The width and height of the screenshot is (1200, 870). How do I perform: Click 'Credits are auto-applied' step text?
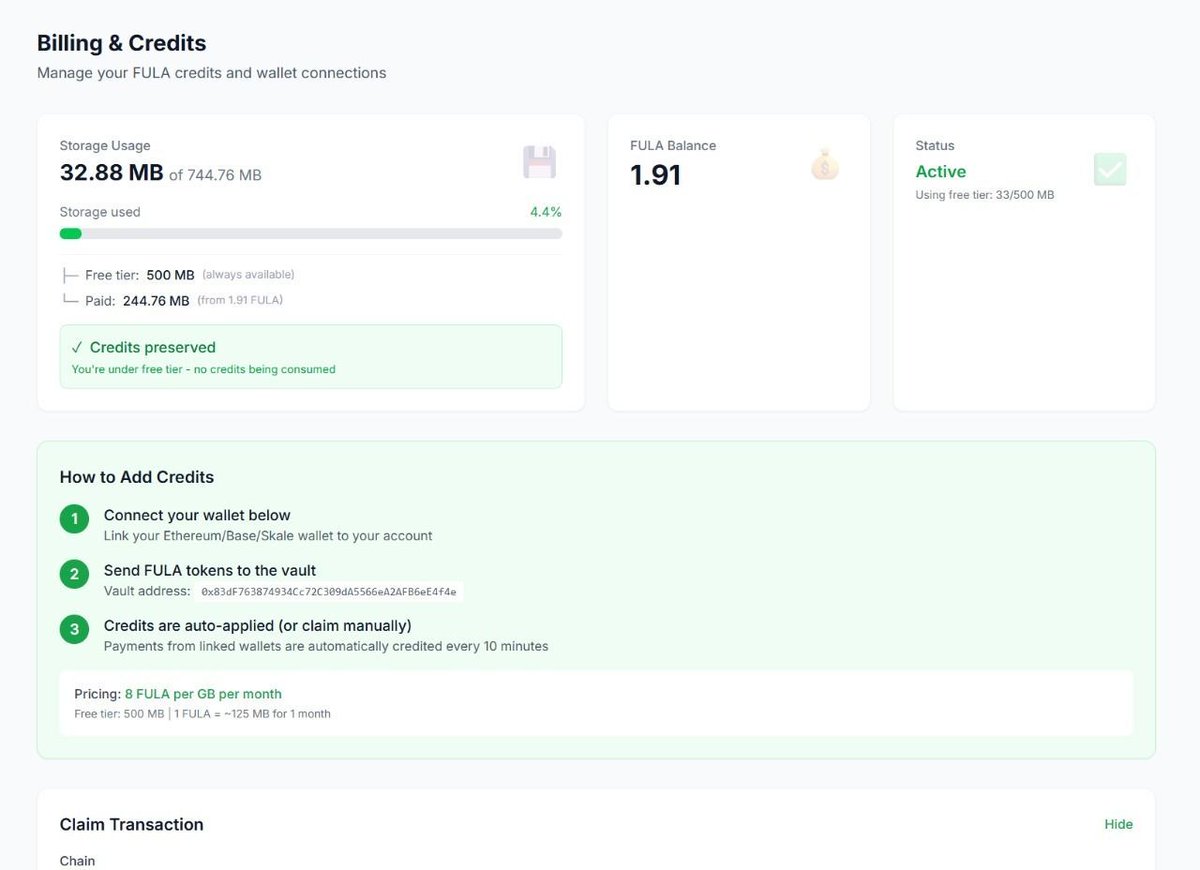pos(258,626)
